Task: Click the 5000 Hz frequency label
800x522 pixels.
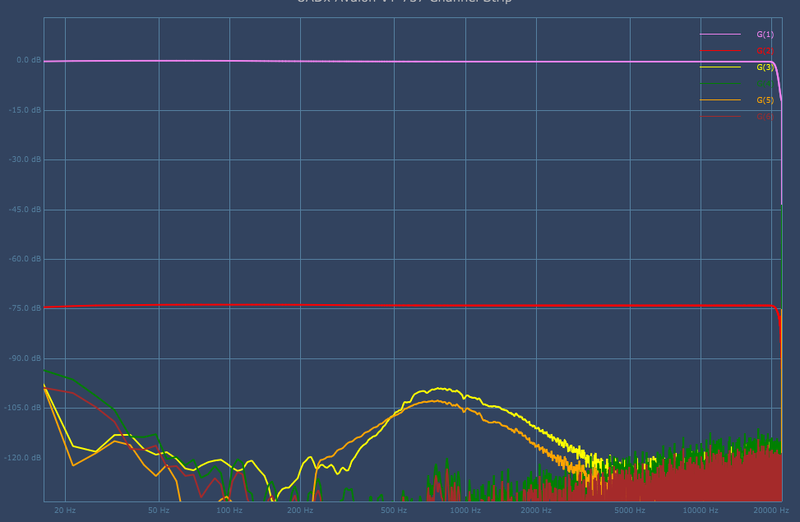Action: (x=630, y=510)
